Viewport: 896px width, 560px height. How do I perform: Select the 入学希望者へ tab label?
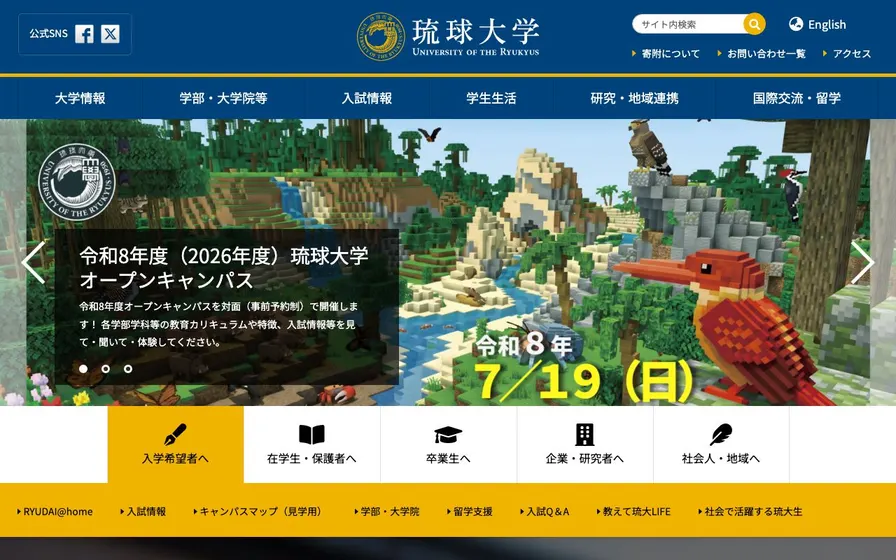175,458
